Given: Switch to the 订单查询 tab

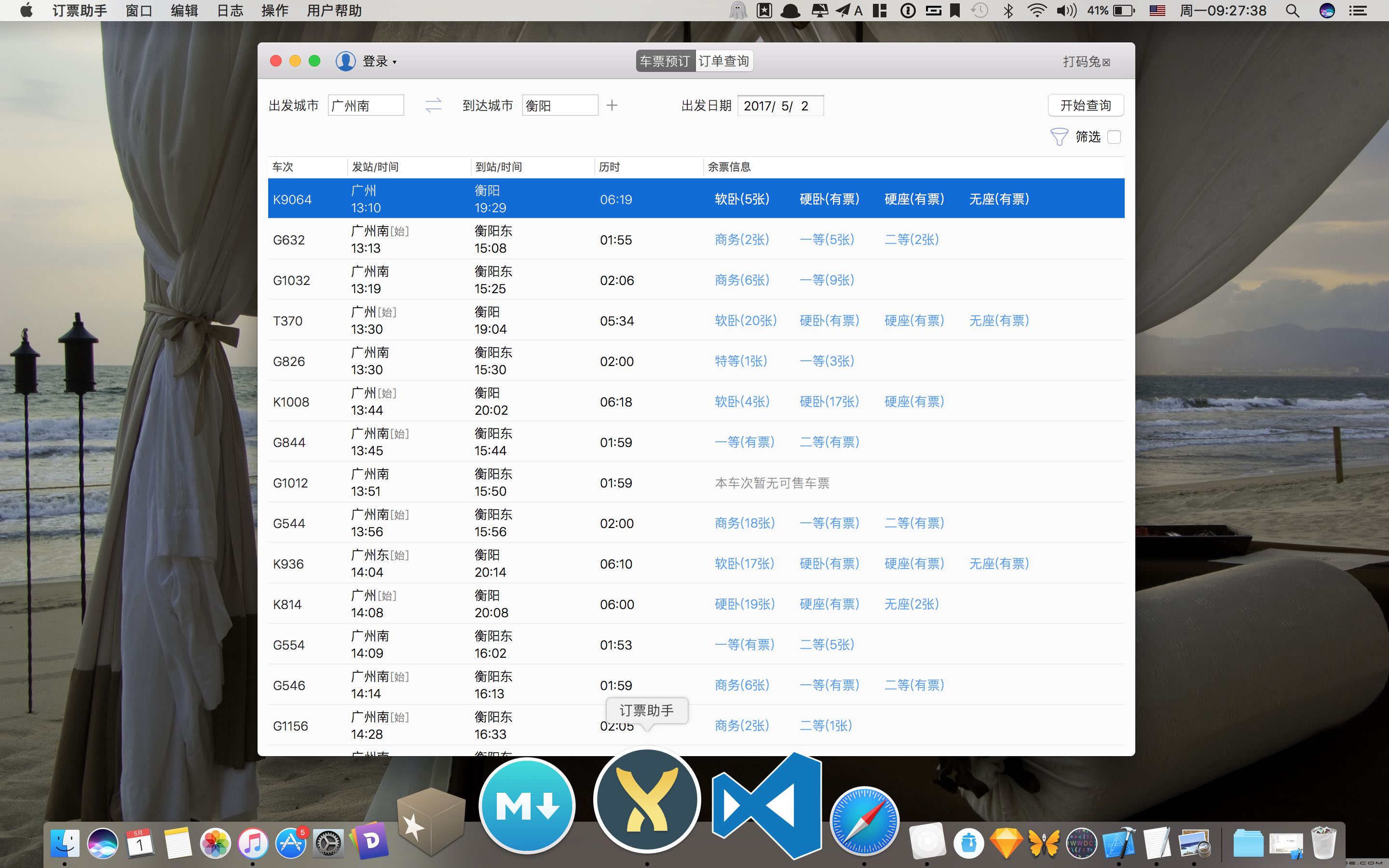Looking at the screenshot, I should click(x=724, y=61).
